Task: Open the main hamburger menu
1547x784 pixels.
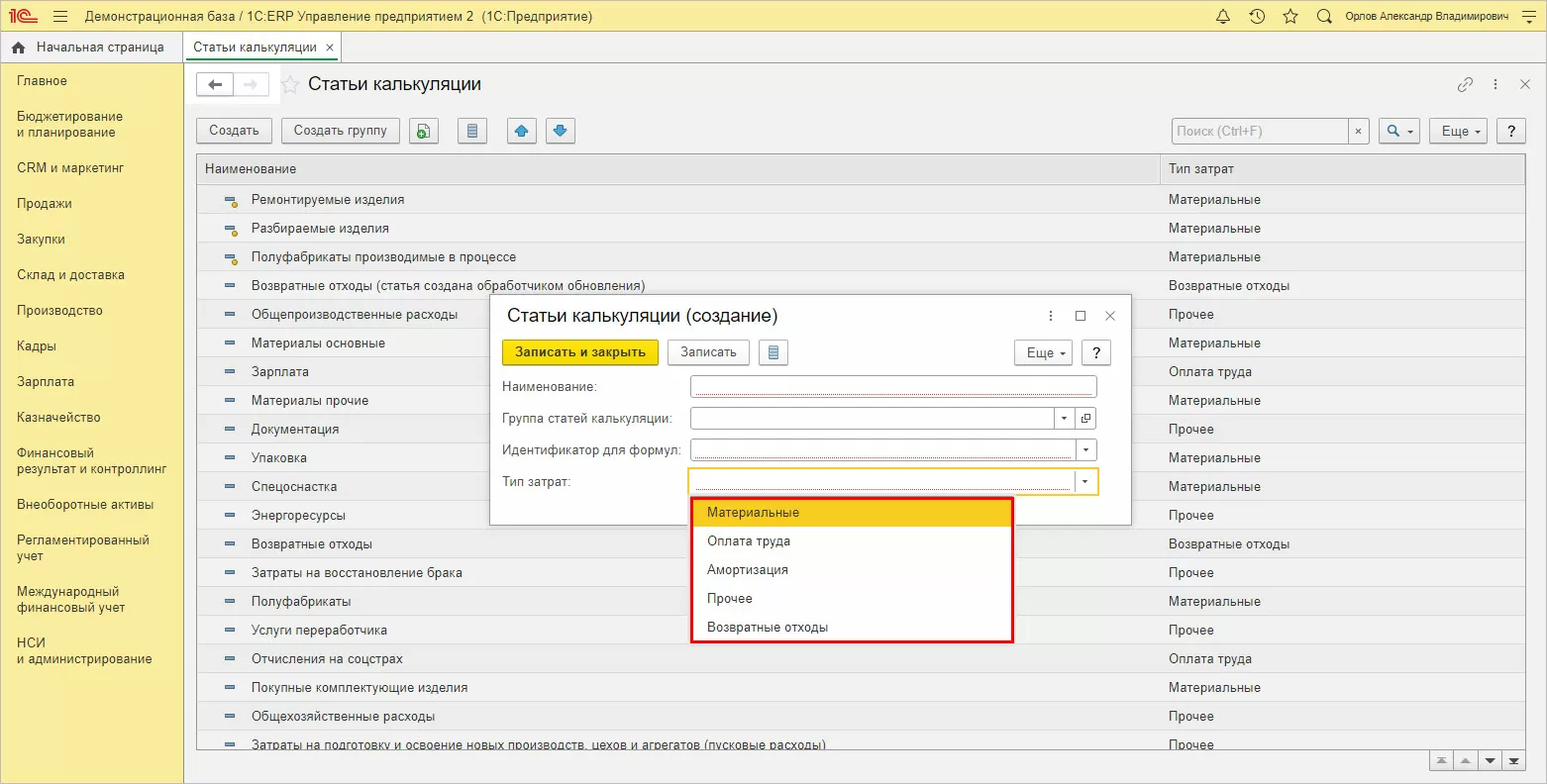Action: click(x=60, y=17)
